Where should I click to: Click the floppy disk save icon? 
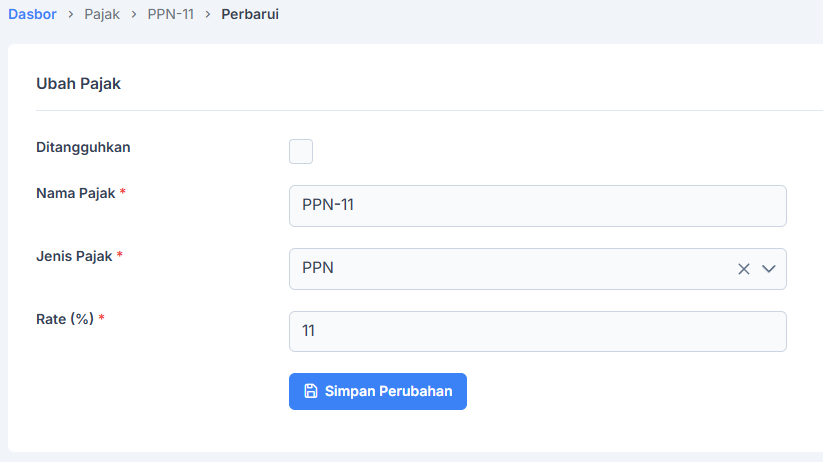click(x=310, y=391)
